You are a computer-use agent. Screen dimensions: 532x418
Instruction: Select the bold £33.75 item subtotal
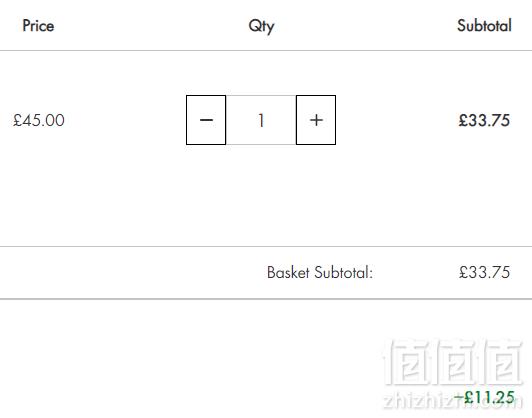click(x=484, y=120)
